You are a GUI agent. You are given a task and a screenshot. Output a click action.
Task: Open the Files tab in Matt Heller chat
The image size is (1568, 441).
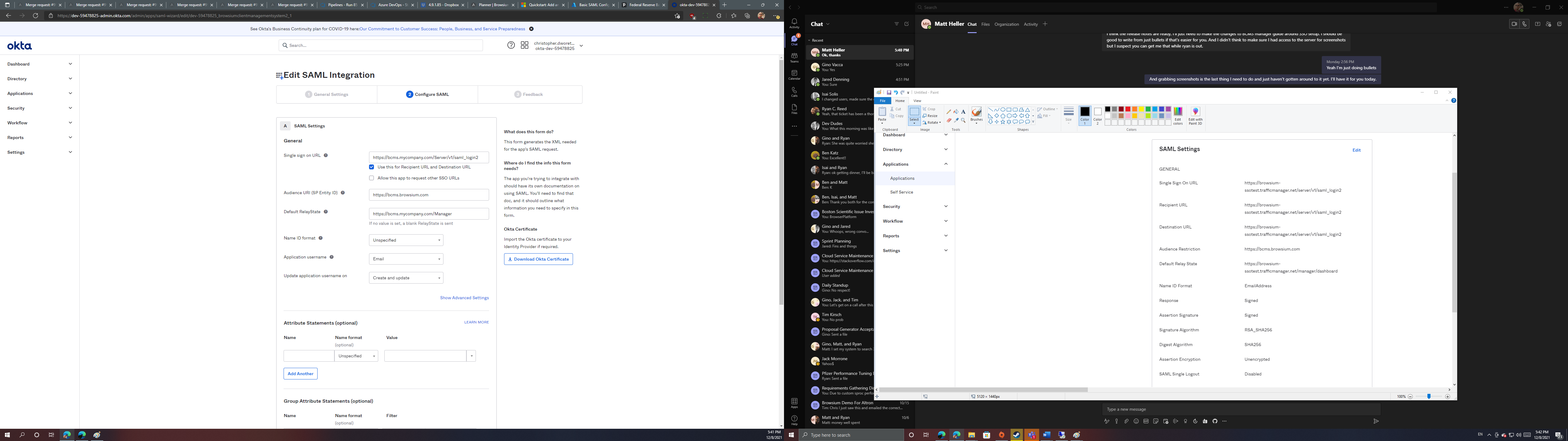tap(985, 24)
